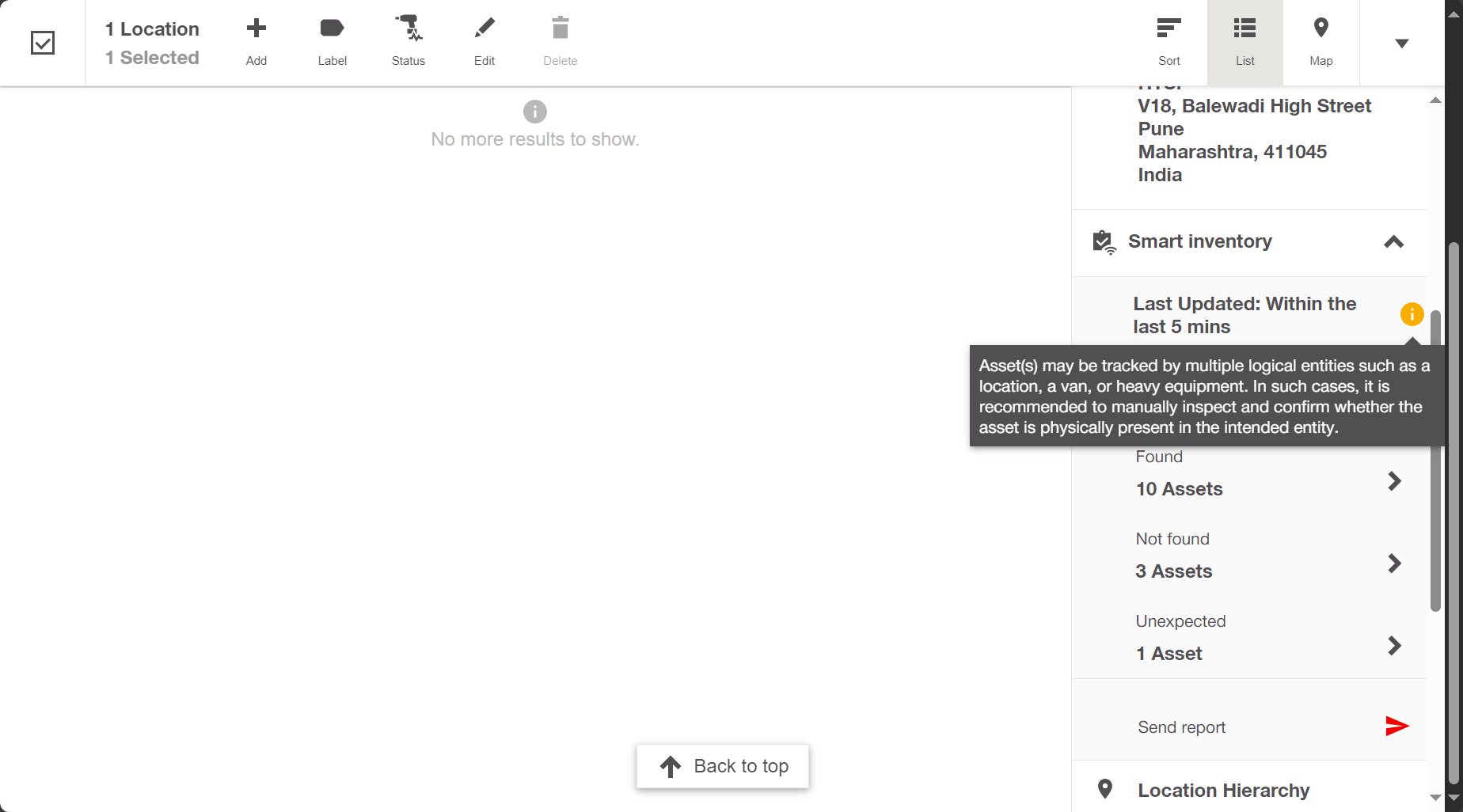1463x812 pixels.
Task: Click the Delete trash icon
Action: (560, 29)
